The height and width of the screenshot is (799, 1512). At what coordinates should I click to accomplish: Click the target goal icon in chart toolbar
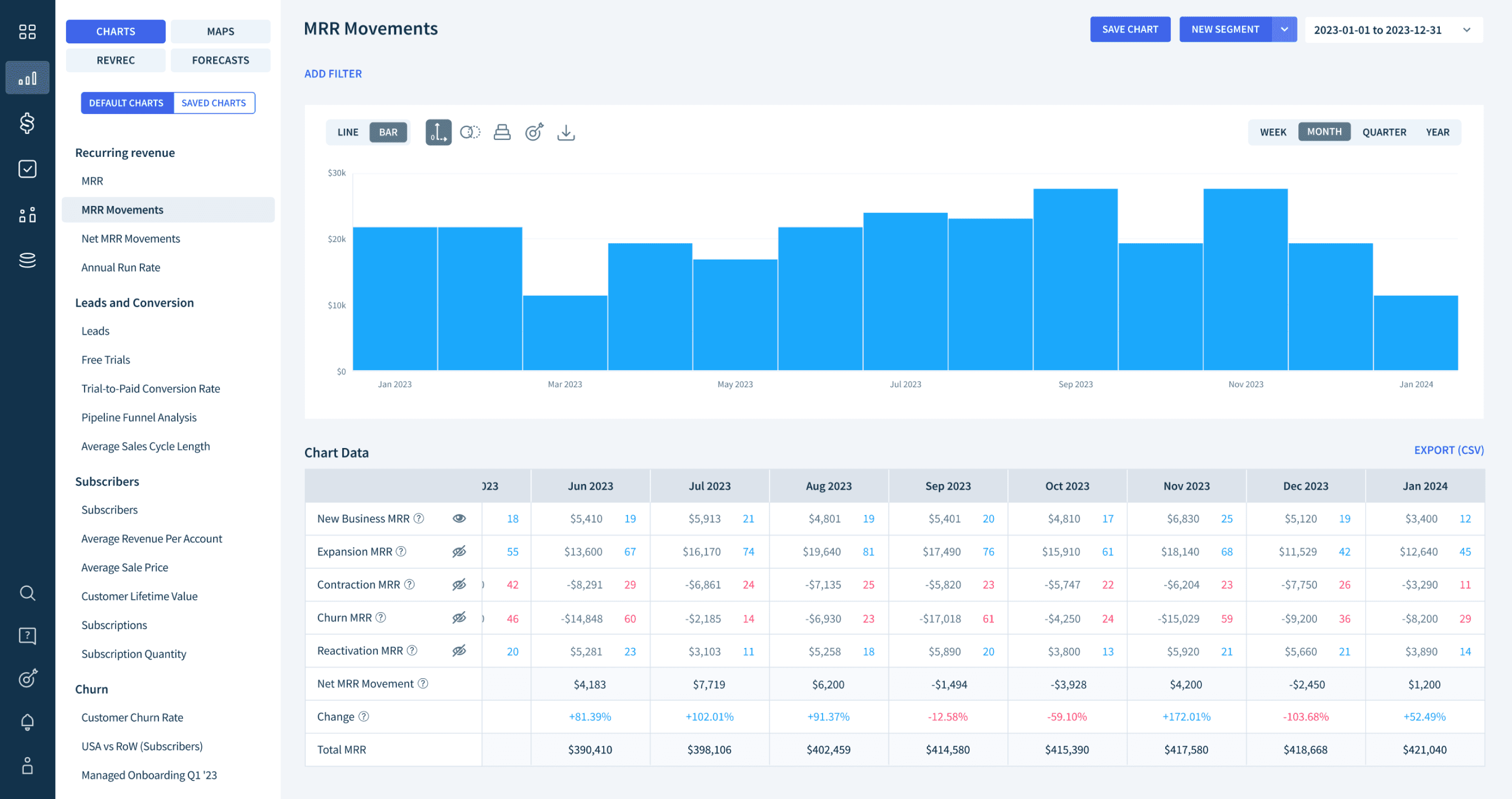point(534,132)
